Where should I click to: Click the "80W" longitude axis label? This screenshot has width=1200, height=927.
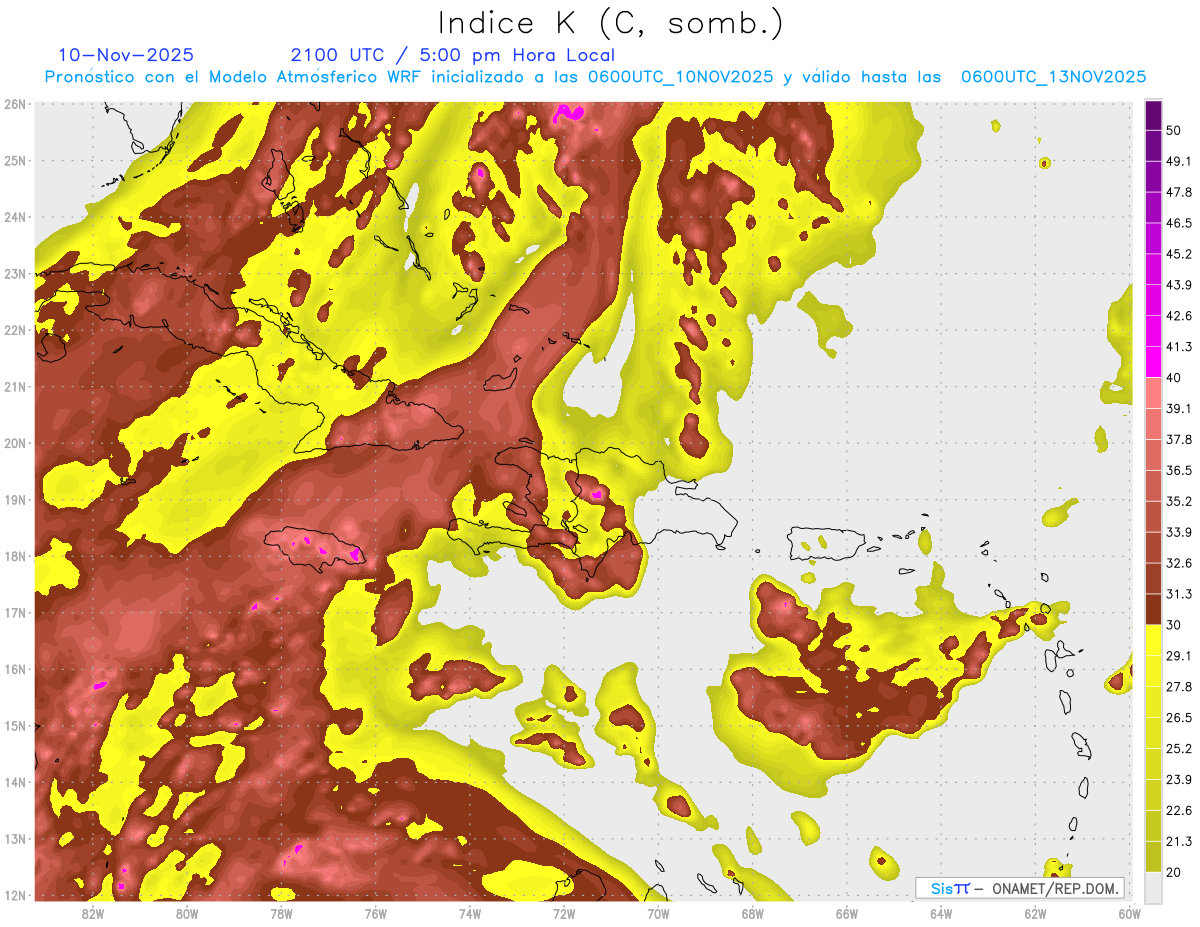click(x=187, y=913)
